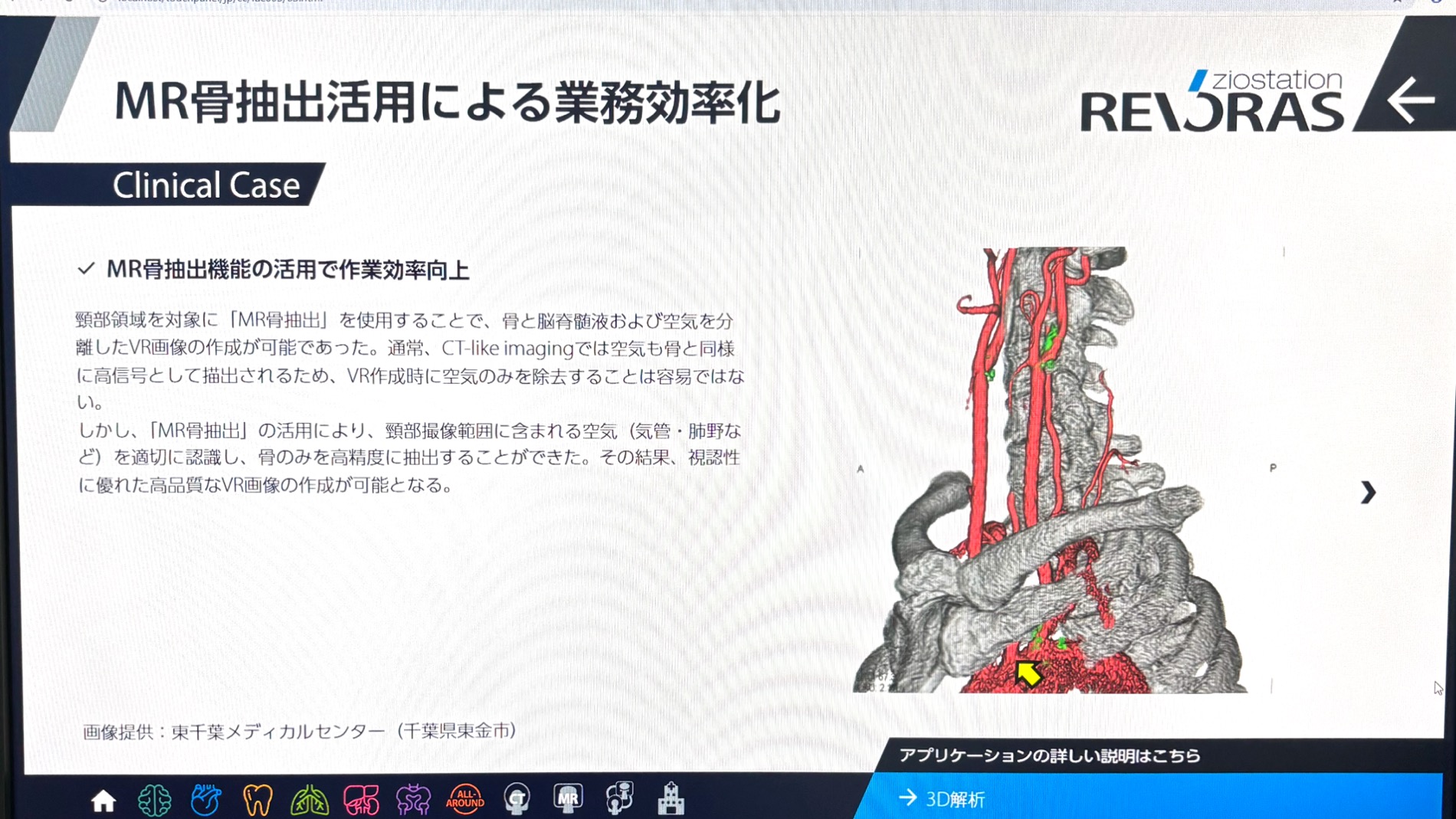Screen dimensions: 1456x819
Task: Select the lungs category icon
Action: pos(310,800)
